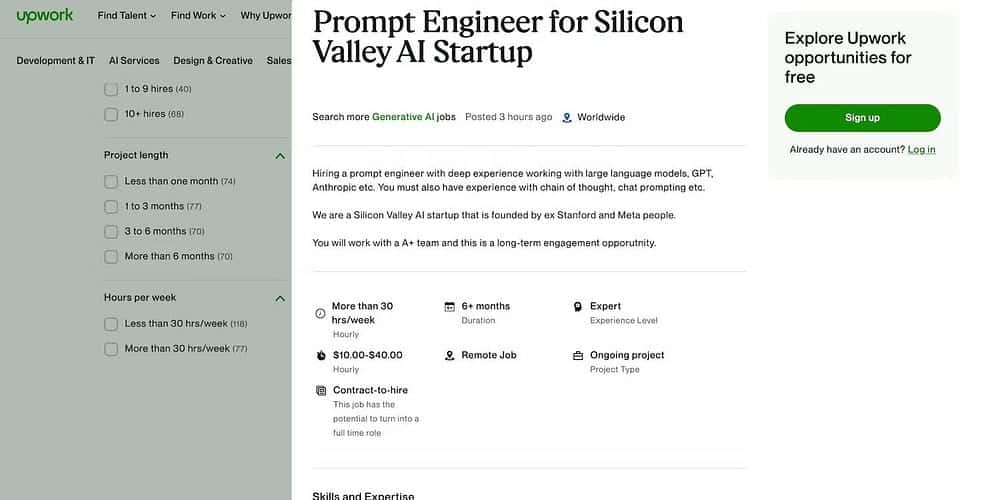1000x500 pixels.
Task: Click the Ongoing project briefcase icon
Action: pyautogui.click(x=578, y=355)
